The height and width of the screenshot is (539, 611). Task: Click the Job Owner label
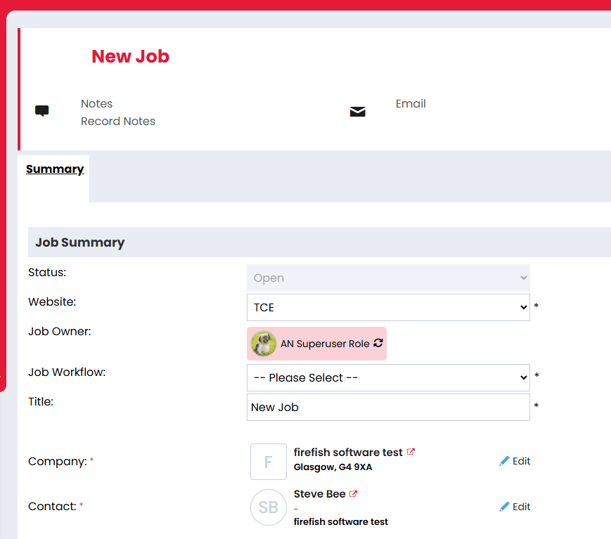click(x=60, y=331)
